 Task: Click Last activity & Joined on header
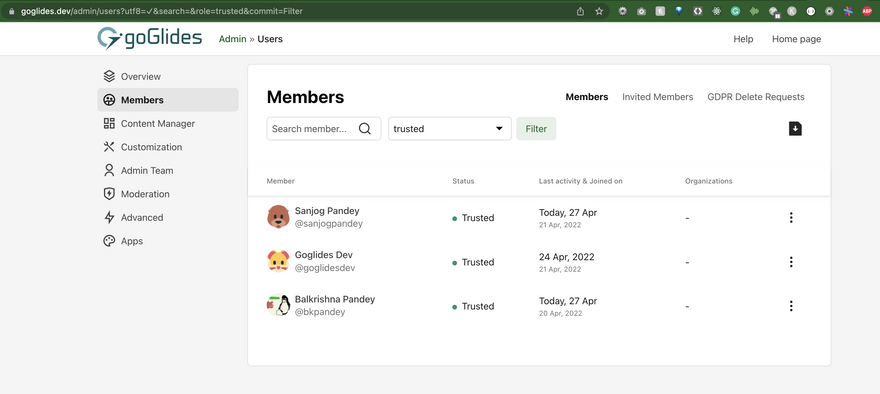coord(580,181)
